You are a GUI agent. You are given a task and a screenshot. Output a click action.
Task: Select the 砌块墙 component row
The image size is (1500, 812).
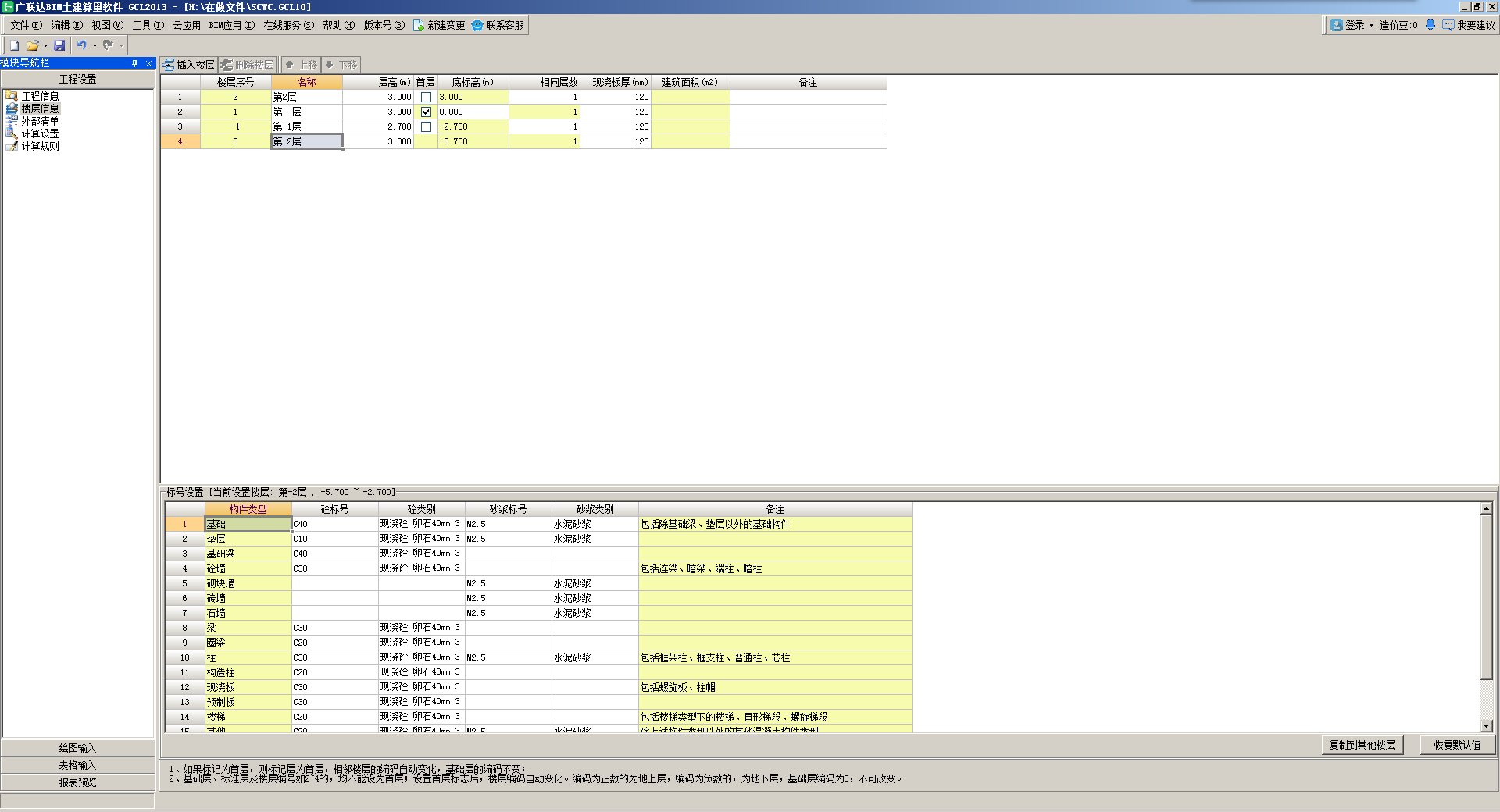tap(248, 583)
